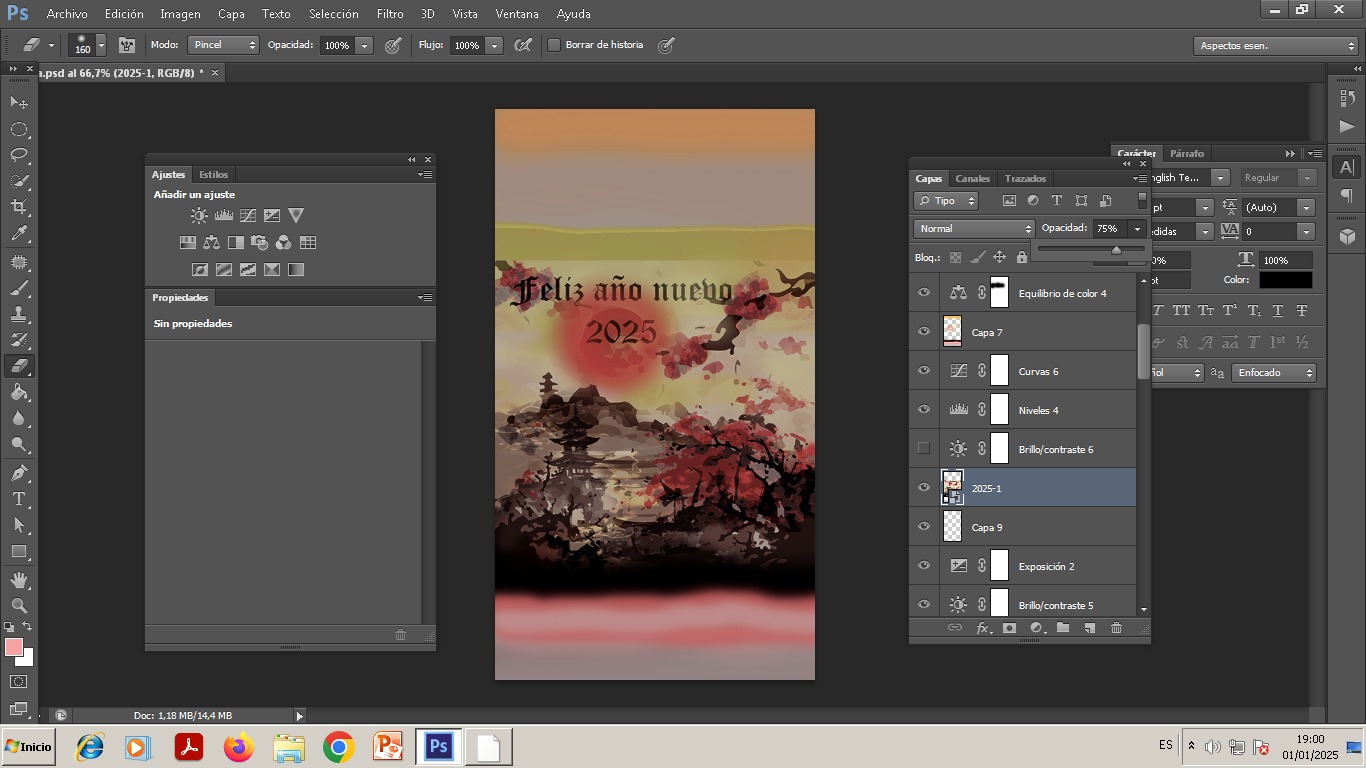Open the layer filter Tipo dropdown
This screenshot has height=768, width=1366.
pyautogui.click(x=946, y=201)
